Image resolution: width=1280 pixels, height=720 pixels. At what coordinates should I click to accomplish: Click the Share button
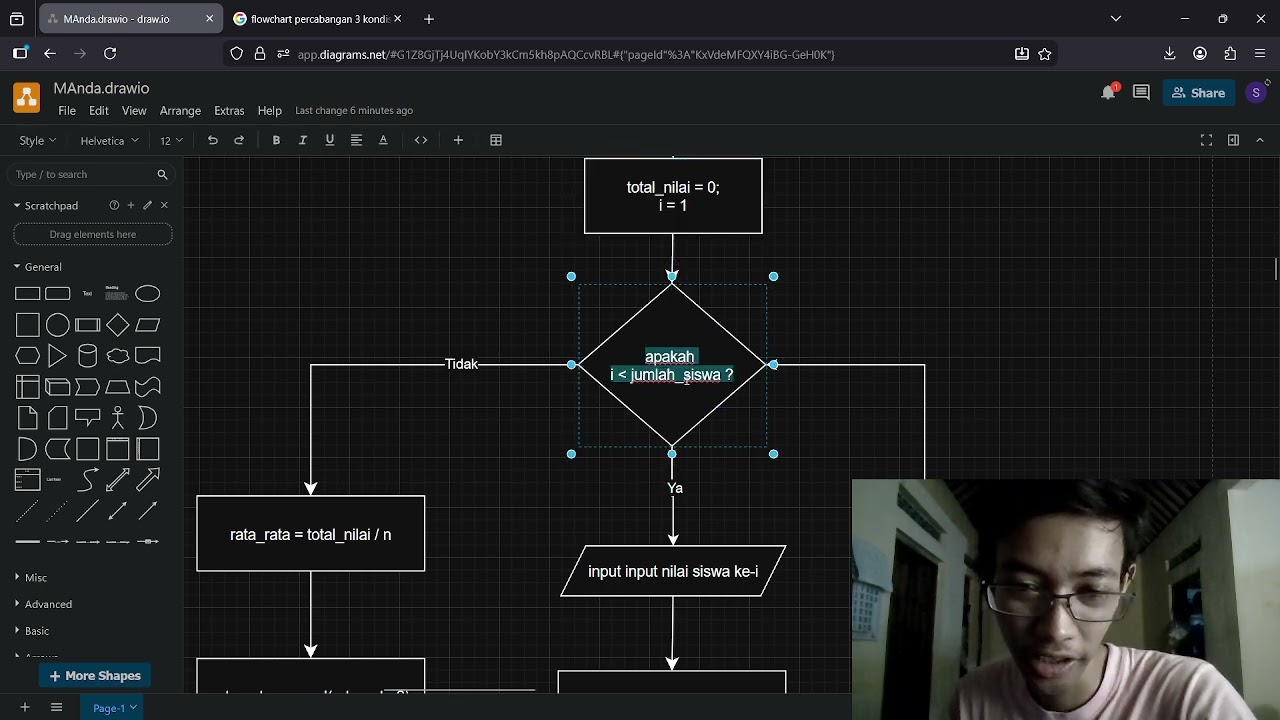(1198, 92)
